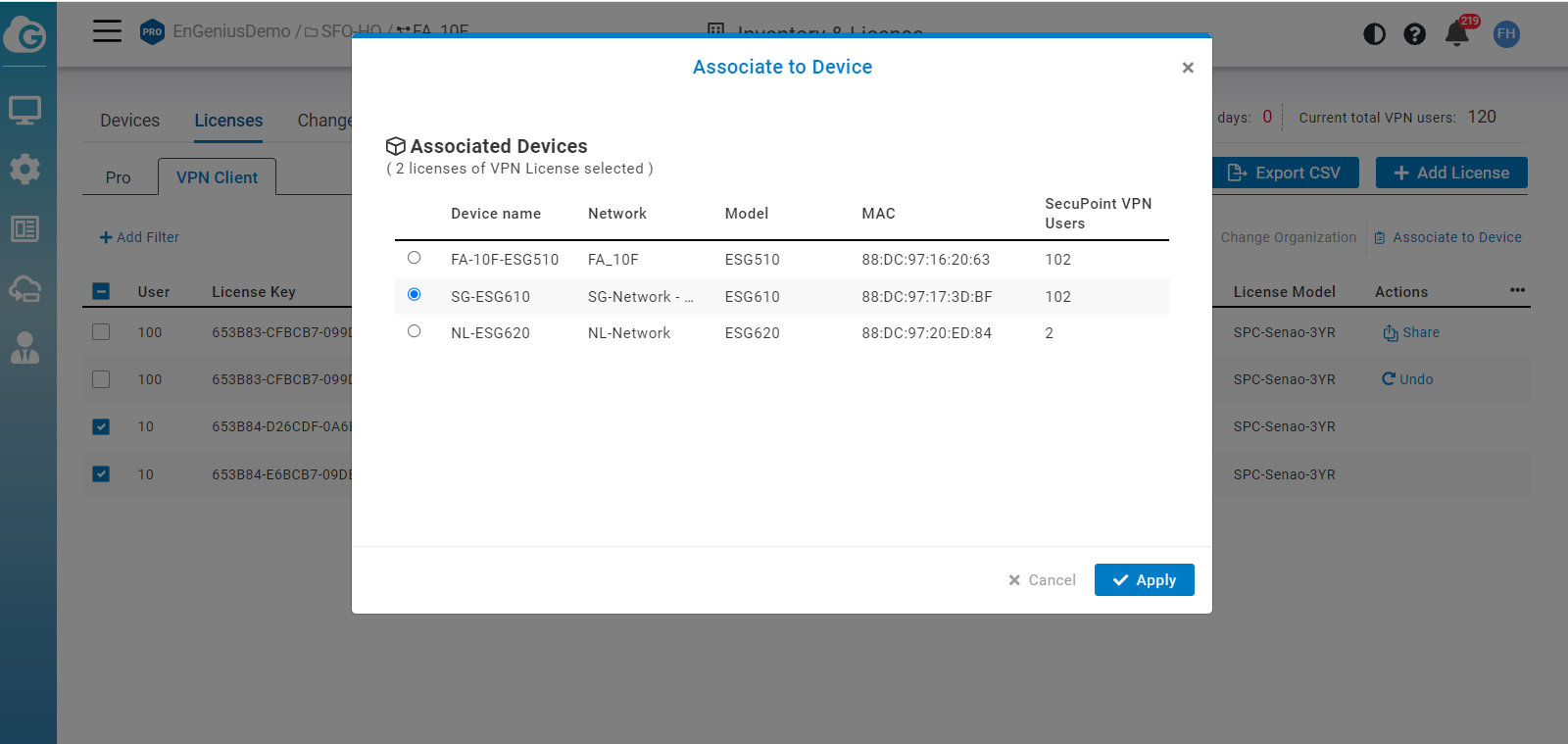This screenshot has height=744, width=1568.
Task: Tick the checkbox for first 100-user license
Action: coord(101,332)
